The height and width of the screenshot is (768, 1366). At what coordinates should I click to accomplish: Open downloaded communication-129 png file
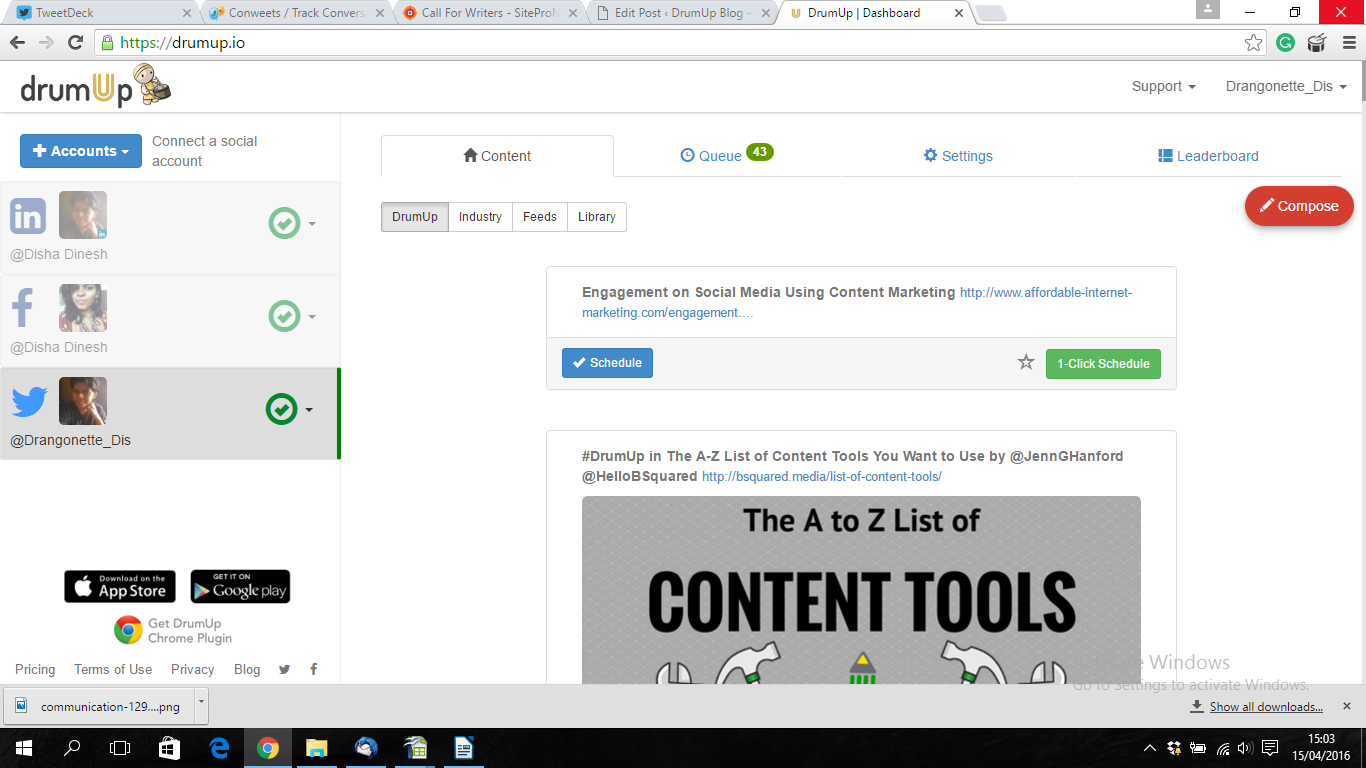[x=98, y=706]
